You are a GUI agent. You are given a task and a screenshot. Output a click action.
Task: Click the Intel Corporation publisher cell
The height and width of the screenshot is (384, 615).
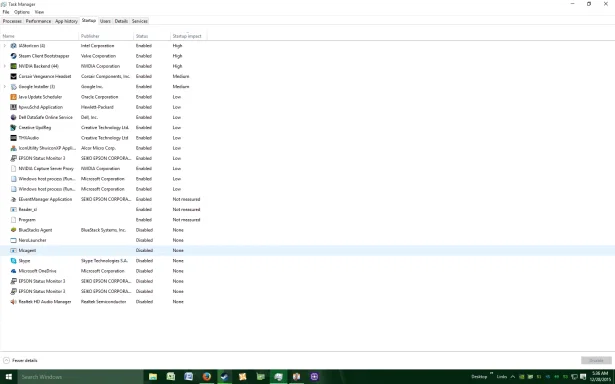tap(97, 45)
